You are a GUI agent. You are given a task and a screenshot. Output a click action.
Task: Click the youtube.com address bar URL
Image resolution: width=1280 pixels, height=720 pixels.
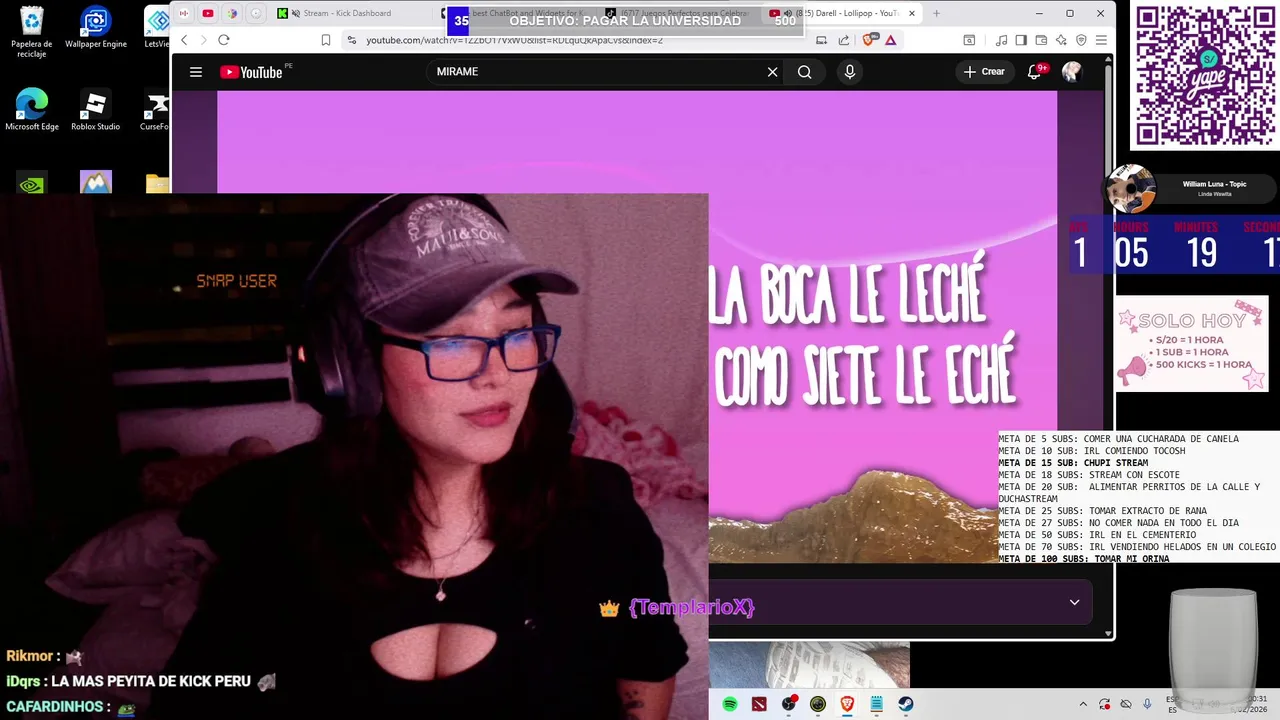click(x=514, y=40)
